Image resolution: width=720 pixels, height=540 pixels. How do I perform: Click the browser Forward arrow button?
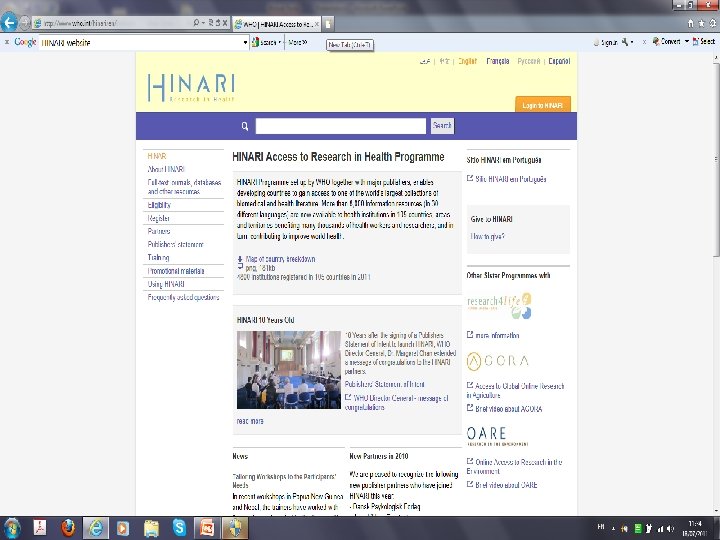point(25,22)
